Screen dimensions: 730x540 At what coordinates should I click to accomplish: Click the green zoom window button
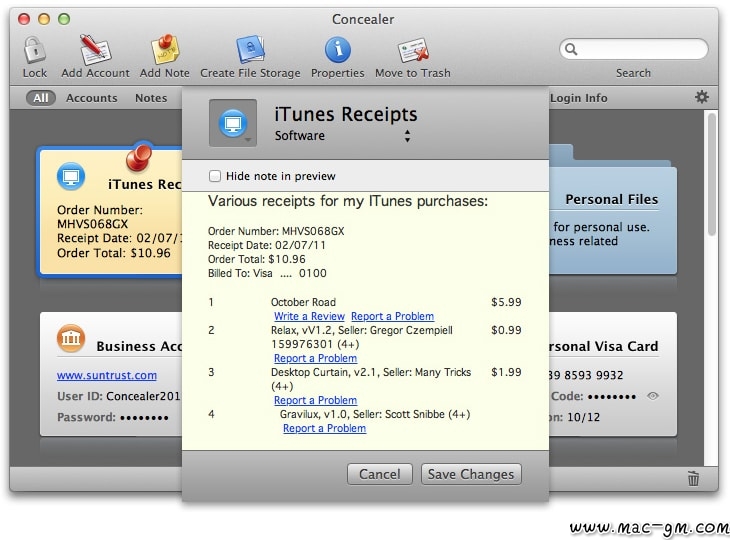coord(64,19)
